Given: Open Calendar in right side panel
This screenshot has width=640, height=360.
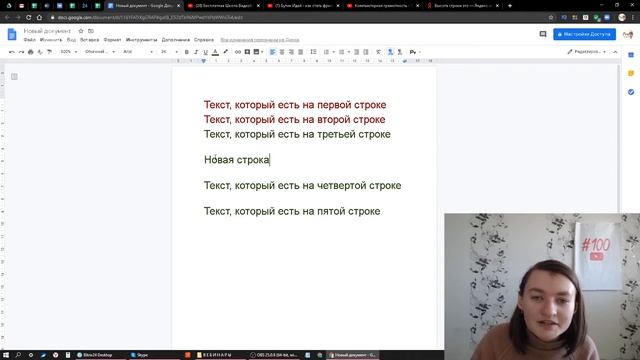Looking at the screenshot, I should coord(631,55).
